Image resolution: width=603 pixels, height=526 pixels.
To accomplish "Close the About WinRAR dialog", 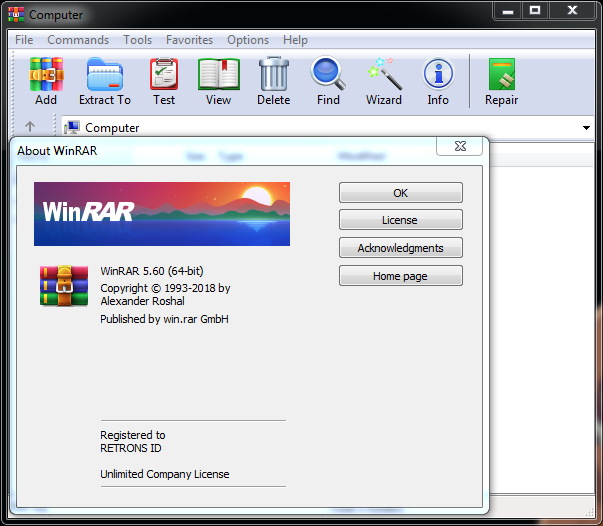I will pyautogui.click(x=460, y=146).
